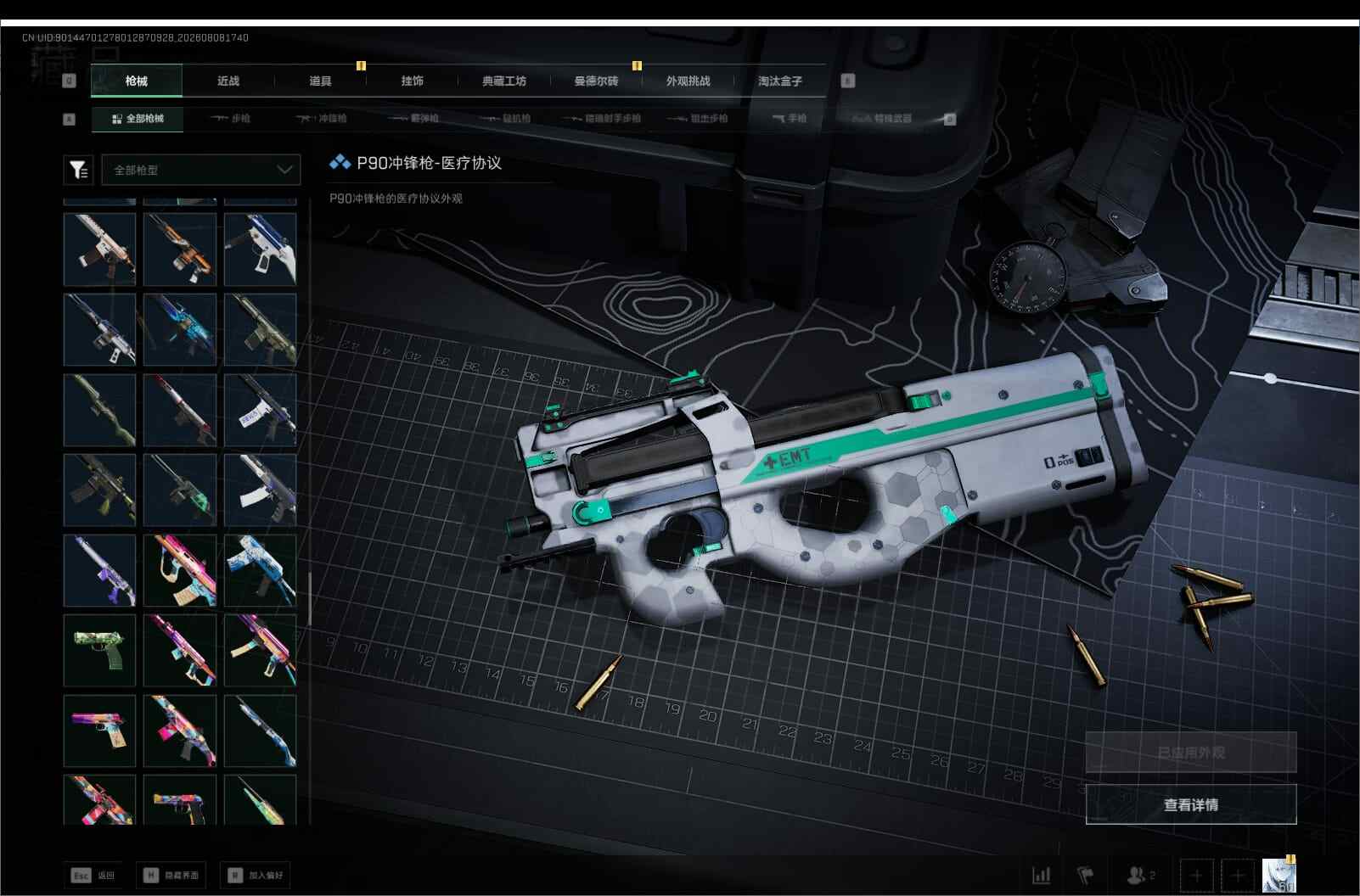Pick the blue cloud-patterned weapon skin thumbnail
This screenshot has width=1360, height=896.
260,570
